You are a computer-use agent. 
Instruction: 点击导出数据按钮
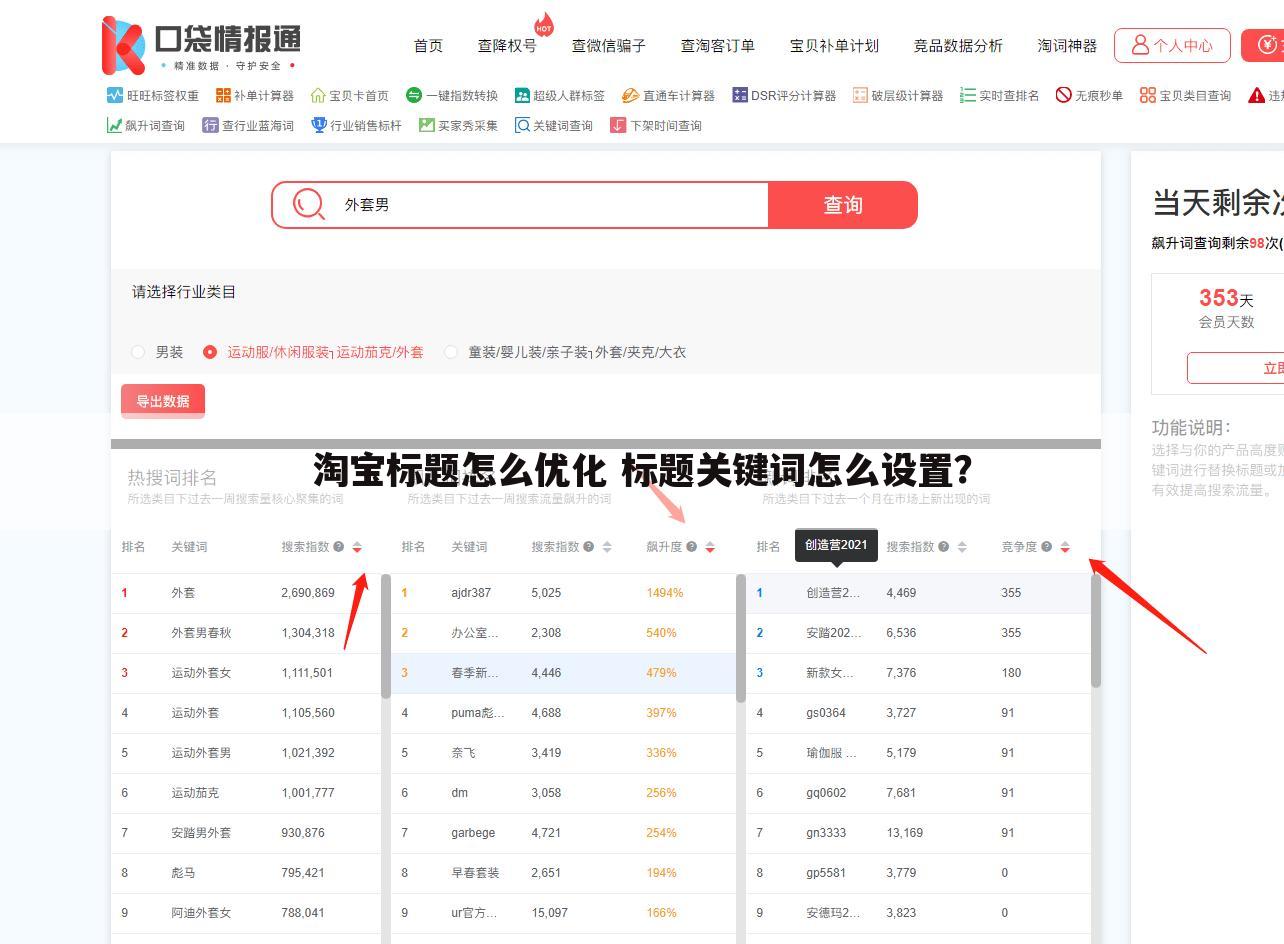click(162, 400)
